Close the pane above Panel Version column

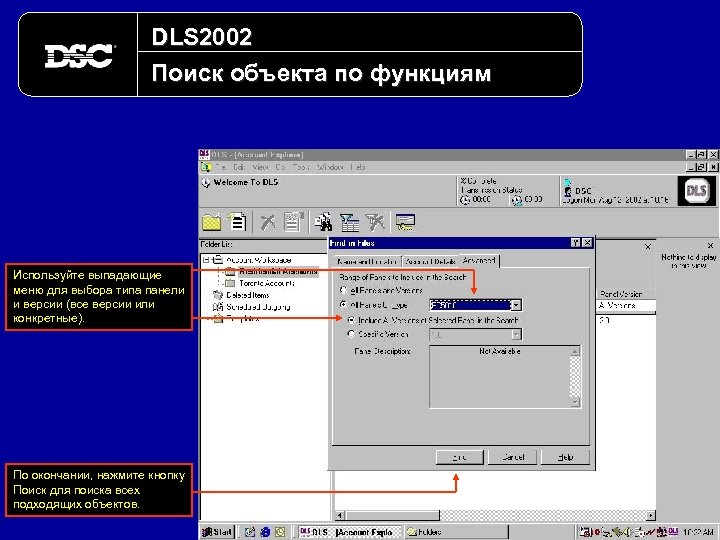tap(648, 247)
